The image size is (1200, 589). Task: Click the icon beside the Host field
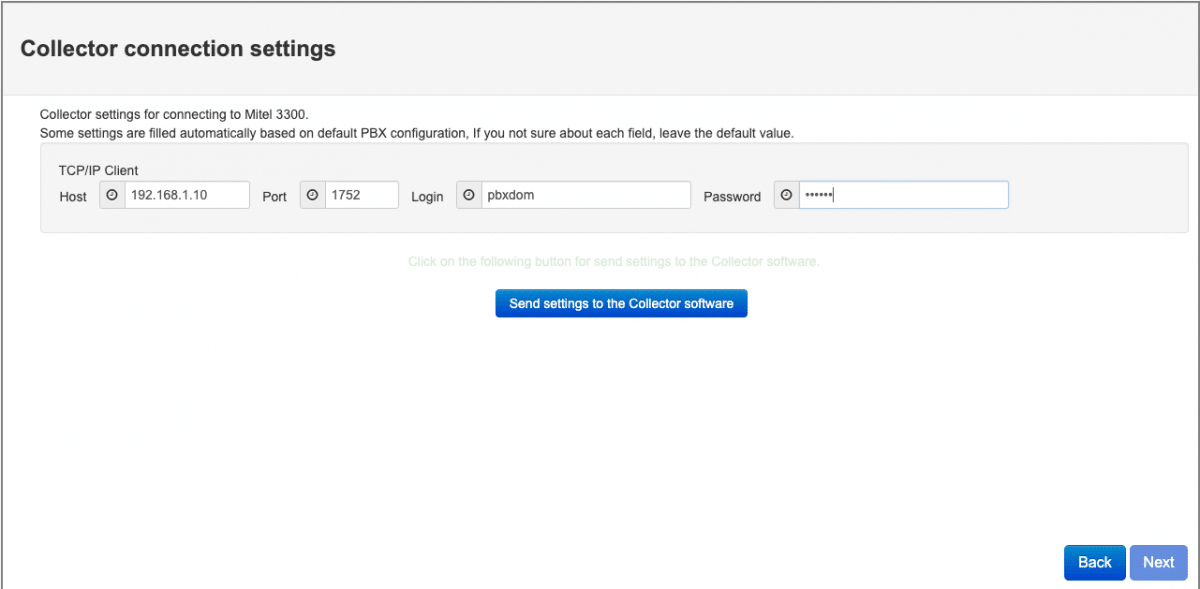(112, 195)
